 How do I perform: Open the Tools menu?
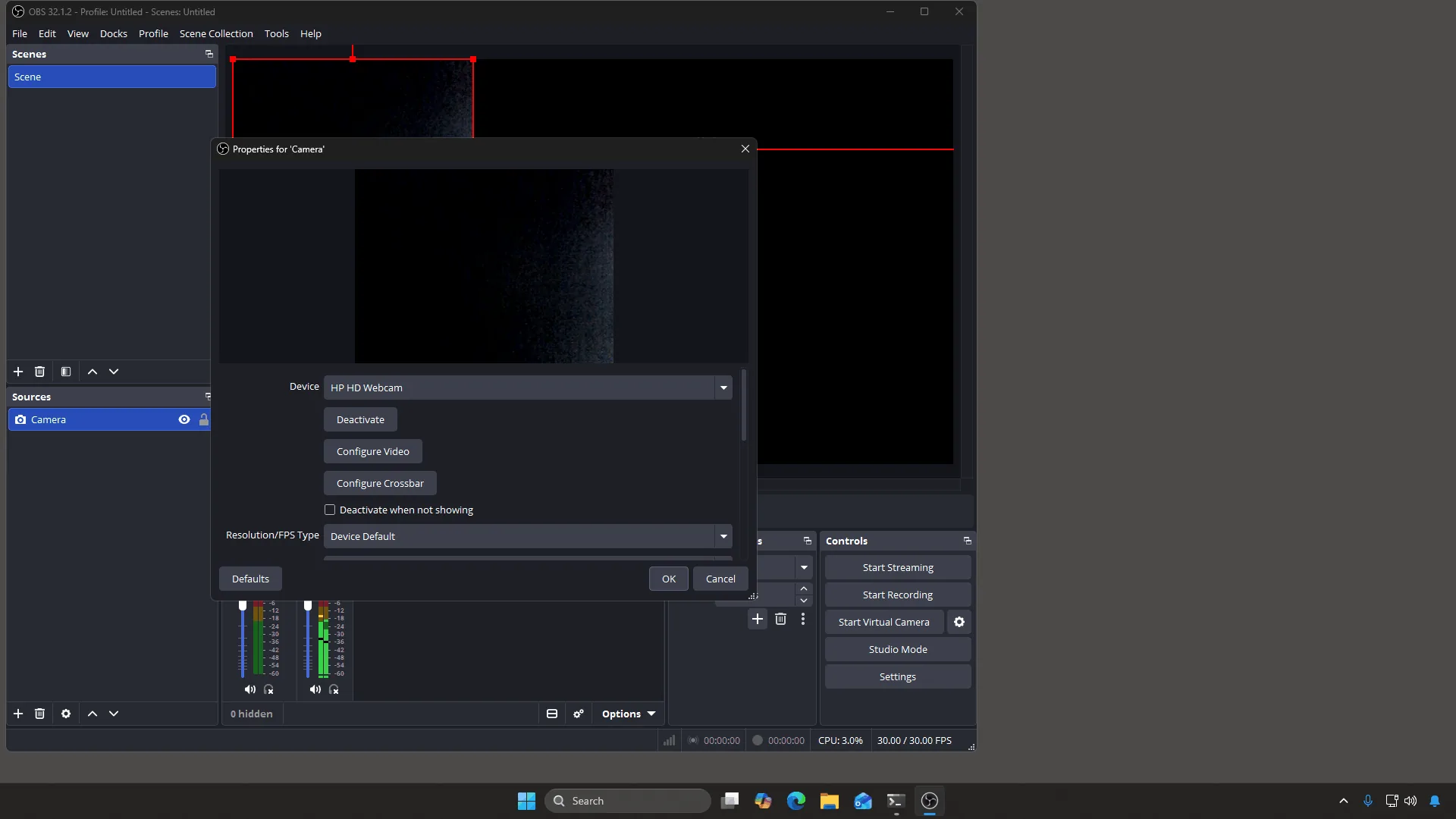point(277,33)
